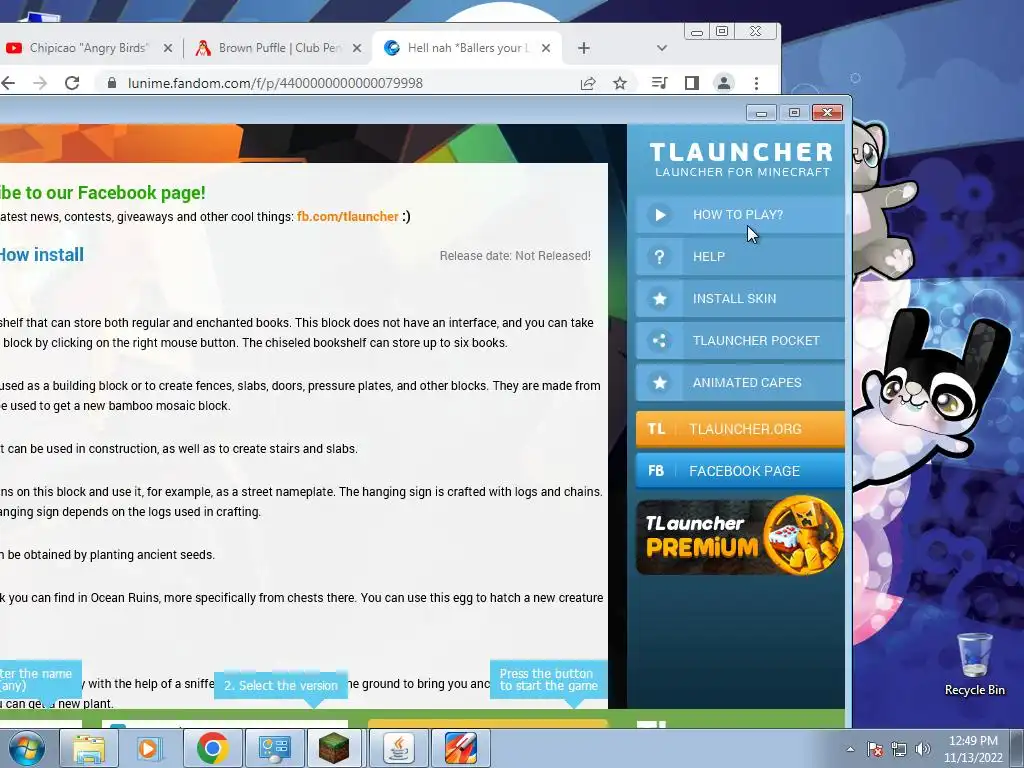Screen dimensions: 1024x768
Task: Click the lunime.fandom.com address bar
Action: click(275, 83)
